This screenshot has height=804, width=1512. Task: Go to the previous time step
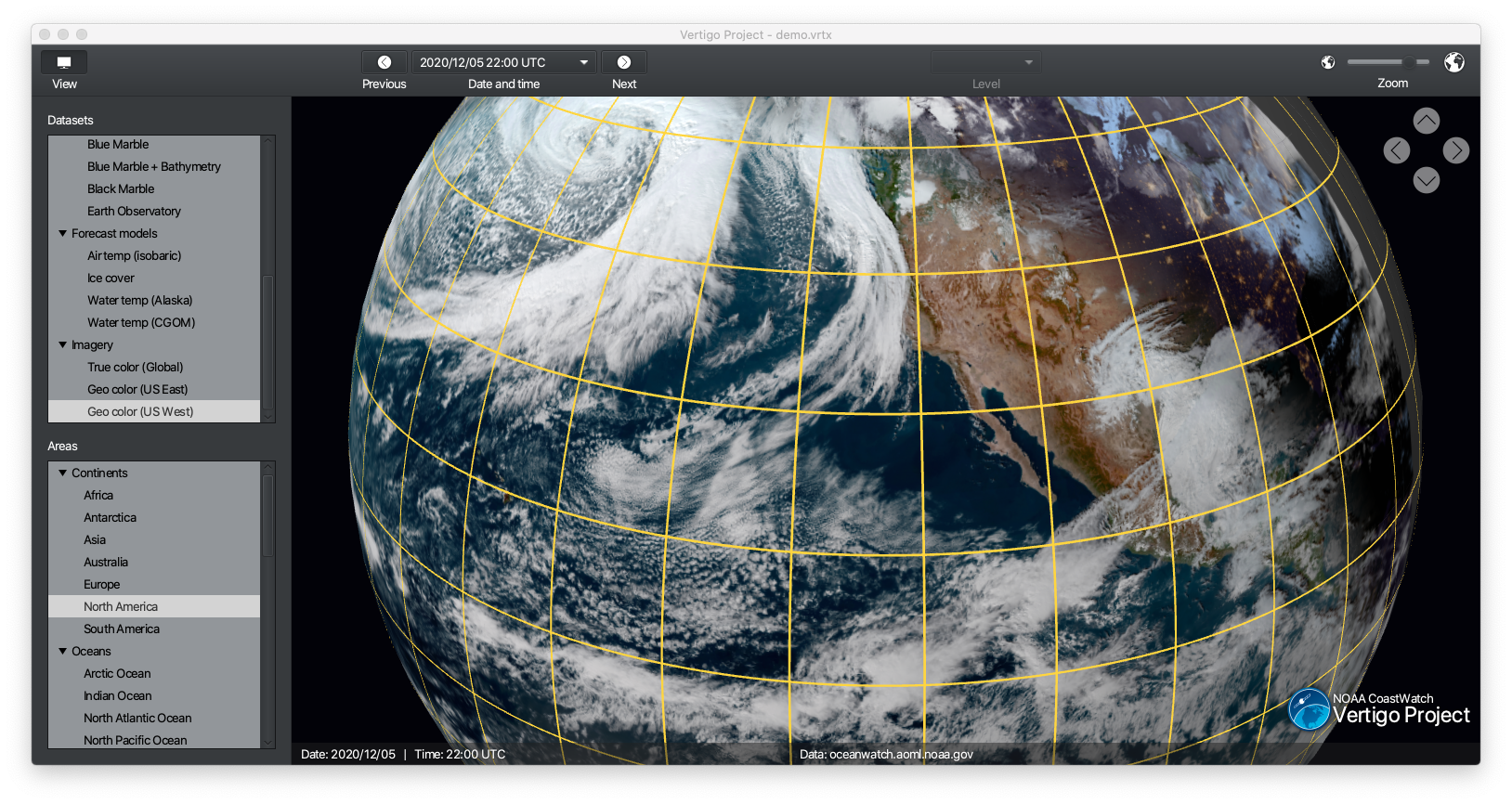click(384, 62)
